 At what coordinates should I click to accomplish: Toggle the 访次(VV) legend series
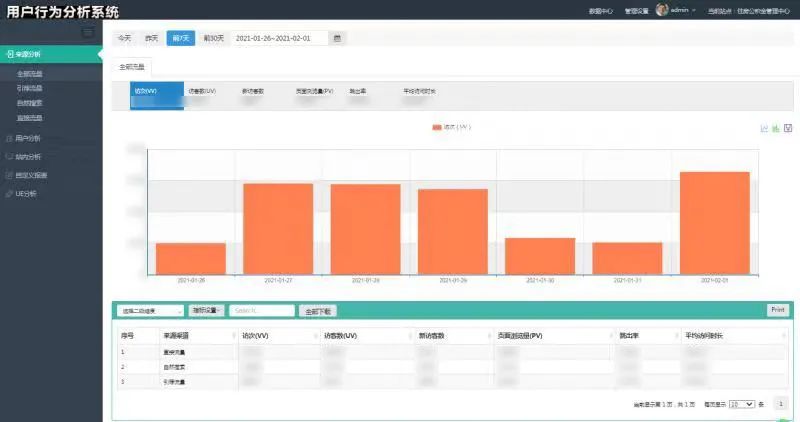click(x=451, y=127)
